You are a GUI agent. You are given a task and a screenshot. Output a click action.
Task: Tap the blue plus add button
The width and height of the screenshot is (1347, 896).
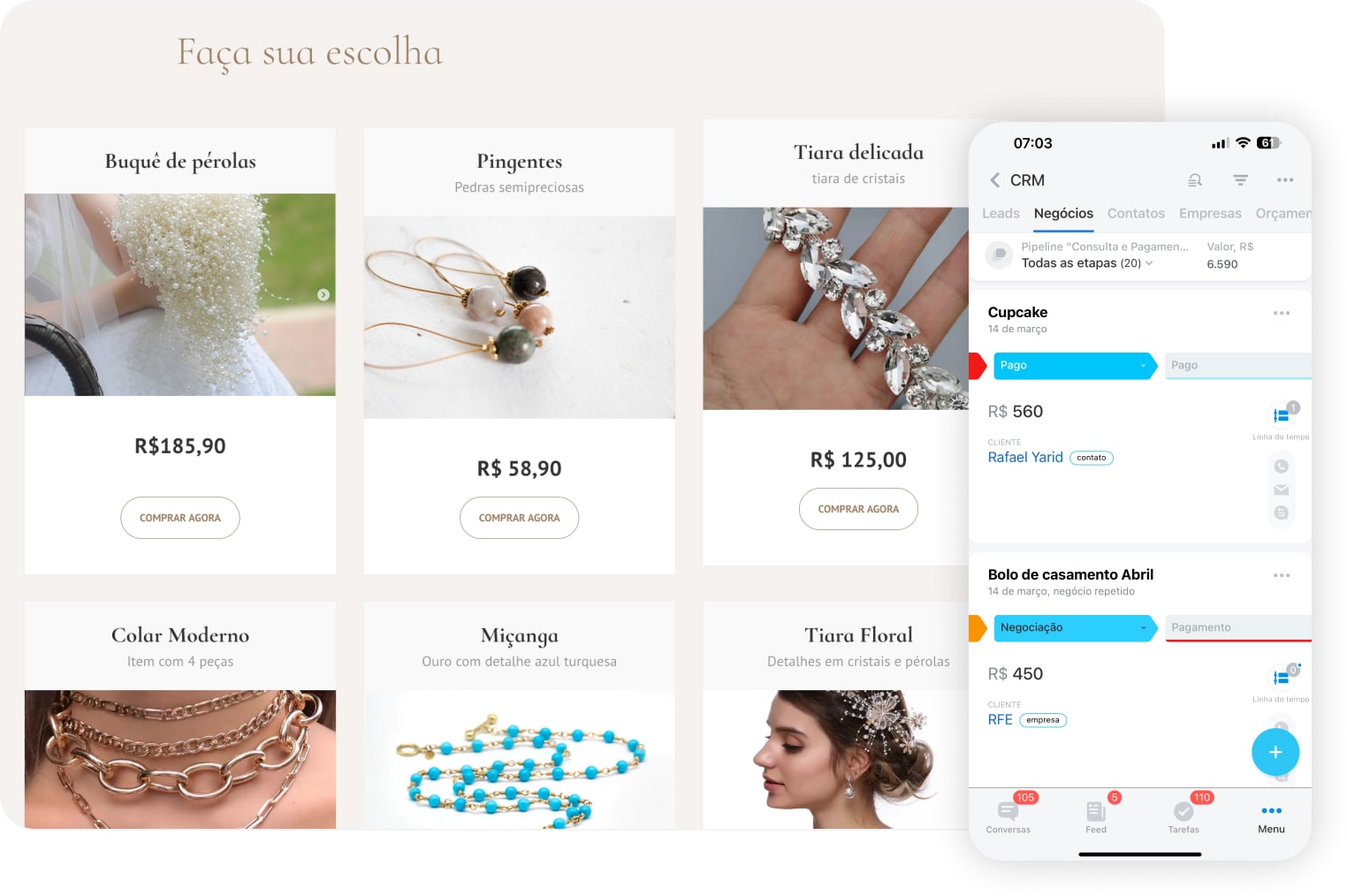tap(1275, 752)
